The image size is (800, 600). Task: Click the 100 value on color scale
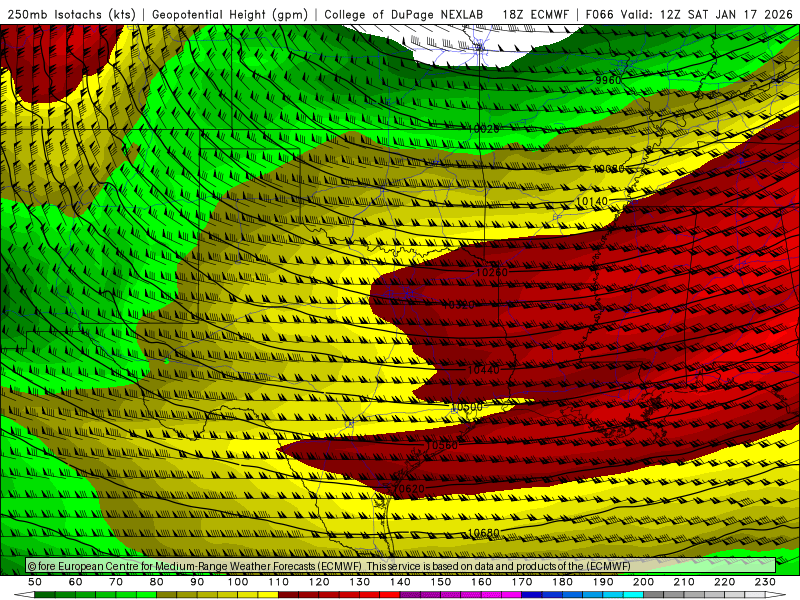pos(238,582)
